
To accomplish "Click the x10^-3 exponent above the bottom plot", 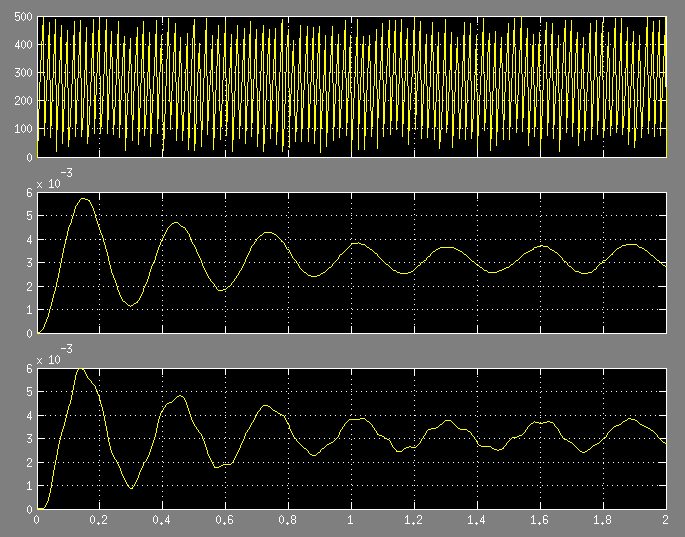I will [x=54, y=356].
